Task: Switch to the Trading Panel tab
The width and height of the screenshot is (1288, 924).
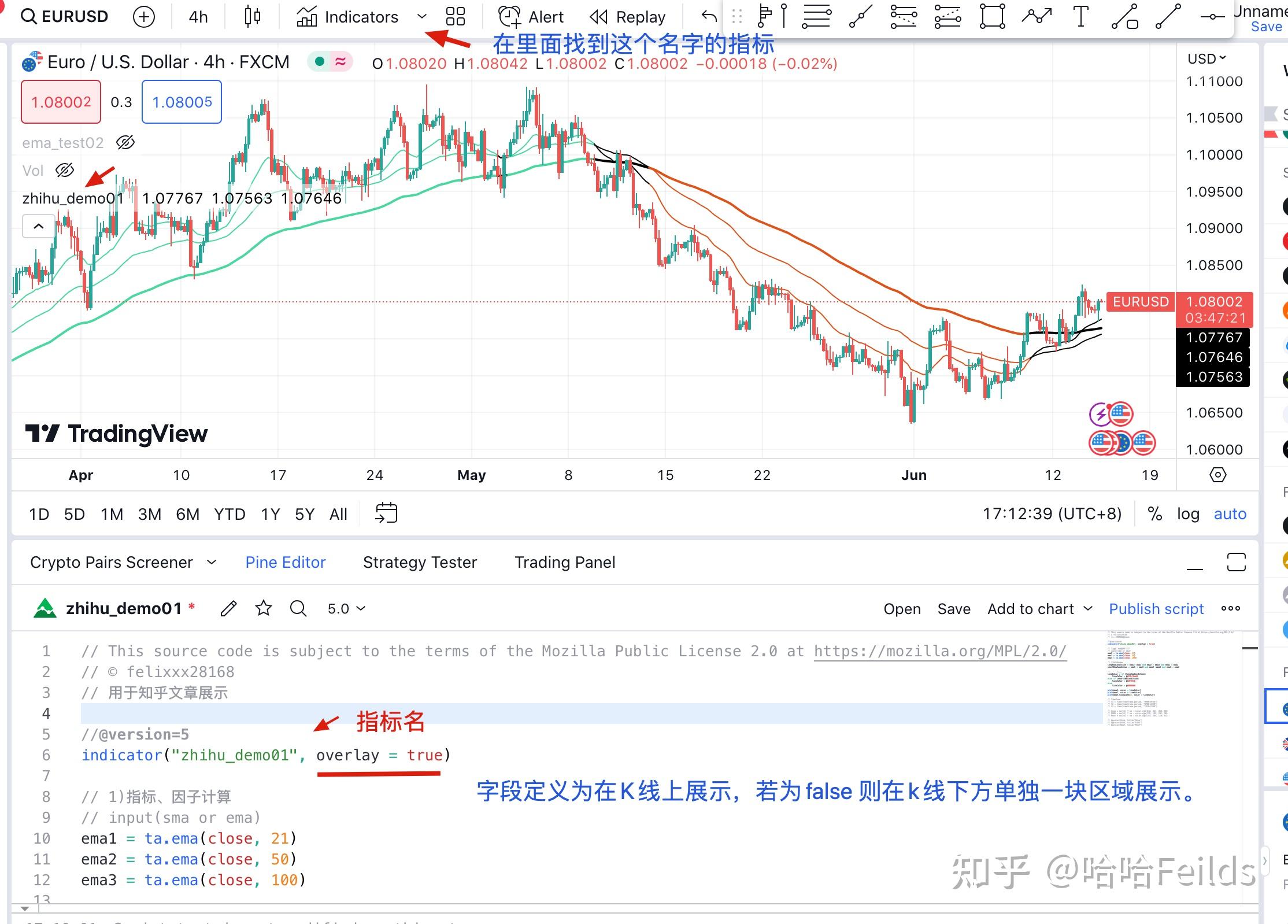Action: (x=565, y=562)
